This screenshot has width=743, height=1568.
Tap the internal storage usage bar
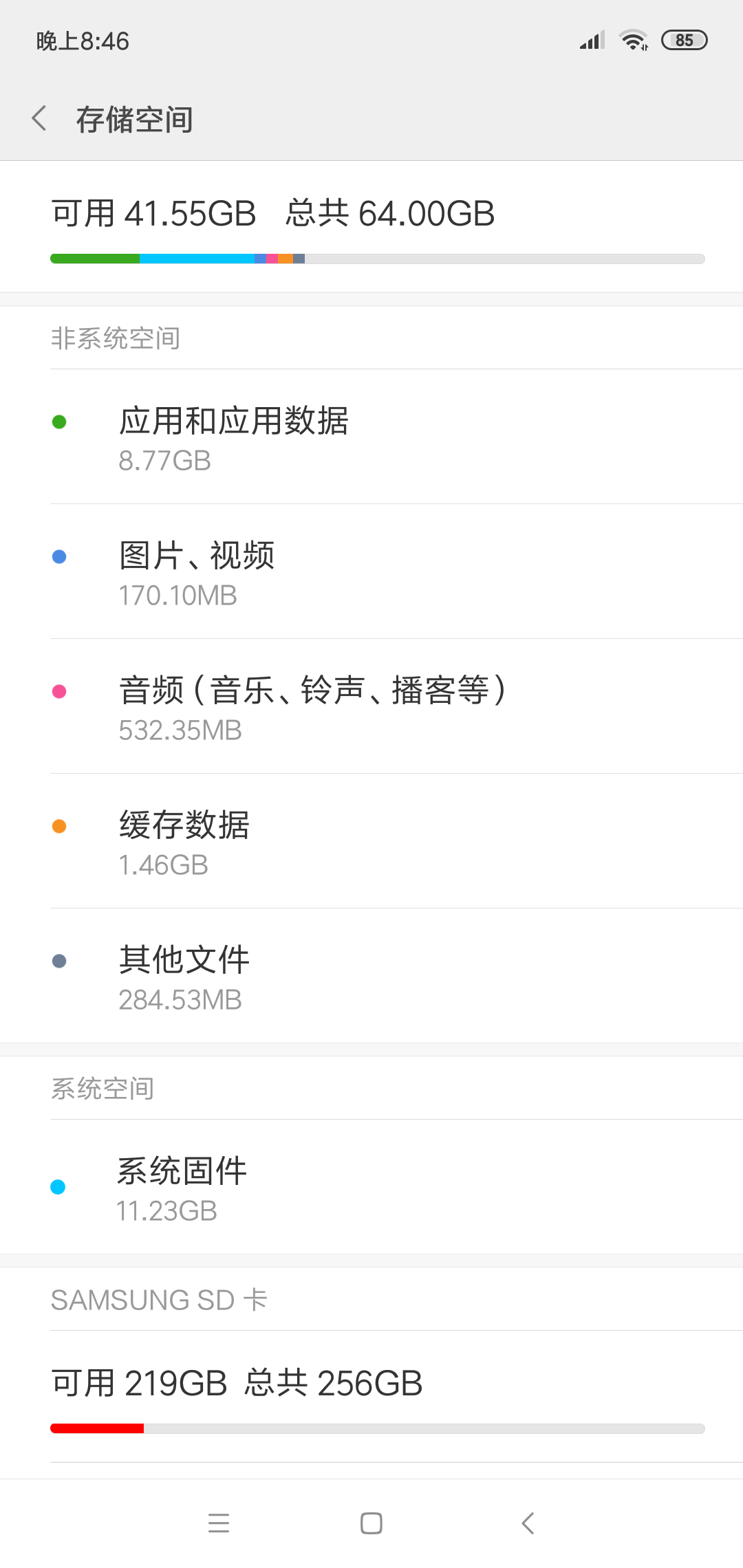(377, 259)
